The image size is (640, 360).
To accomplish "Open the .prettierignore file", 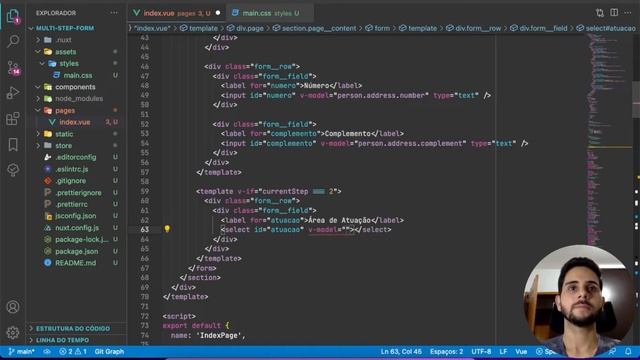I will [78, 193].
